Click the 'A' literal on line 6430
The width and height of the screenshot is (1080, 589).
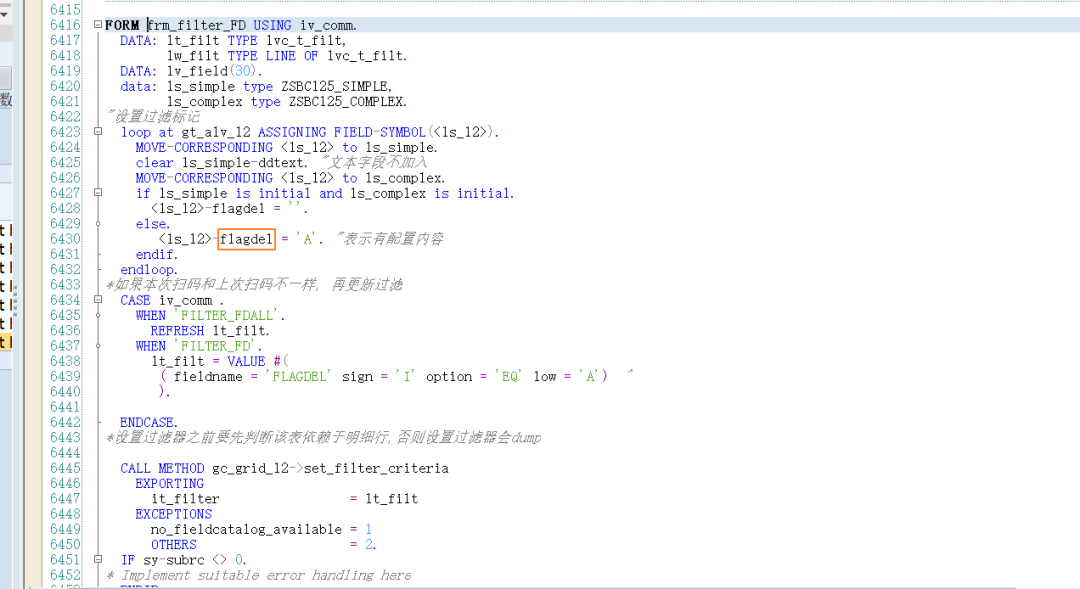coord(308,239)
